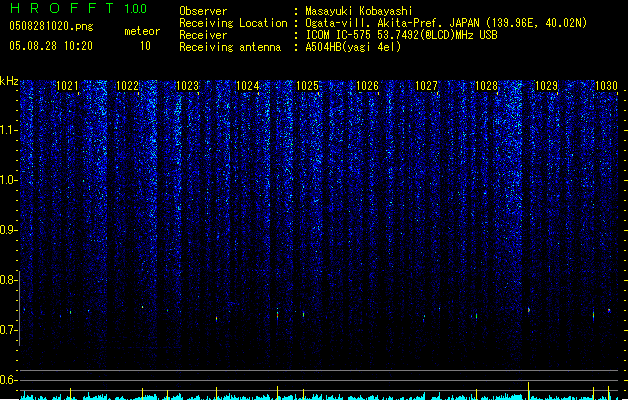This screenshot has height=400, width=629.
Task: Click the date and time 05.08.28 10:20
Action: point(51,46)
